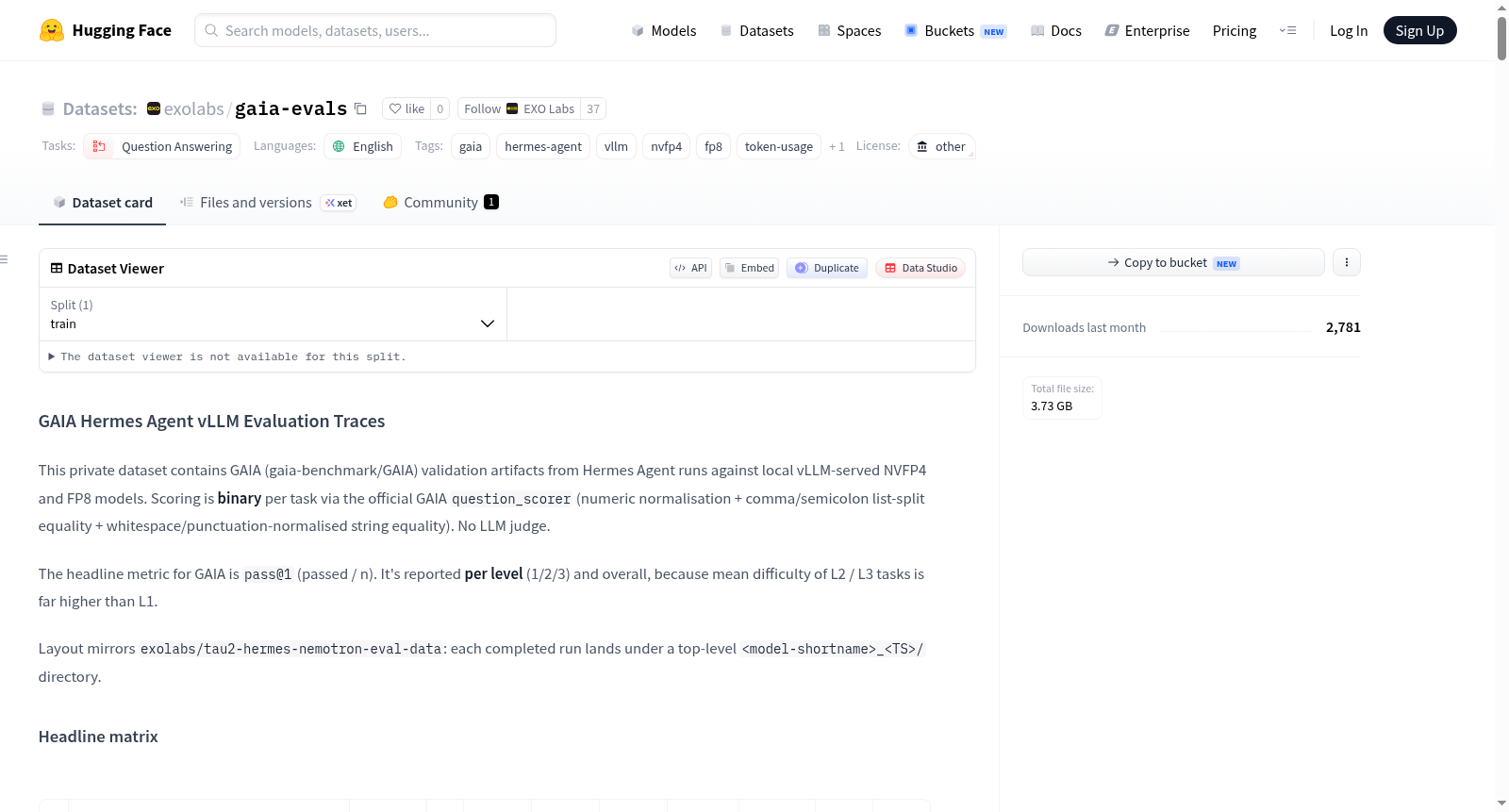Viewport: 1509px width, 812px height.
Task: Open Spaces in the top navigation
Action: point(849,30)
